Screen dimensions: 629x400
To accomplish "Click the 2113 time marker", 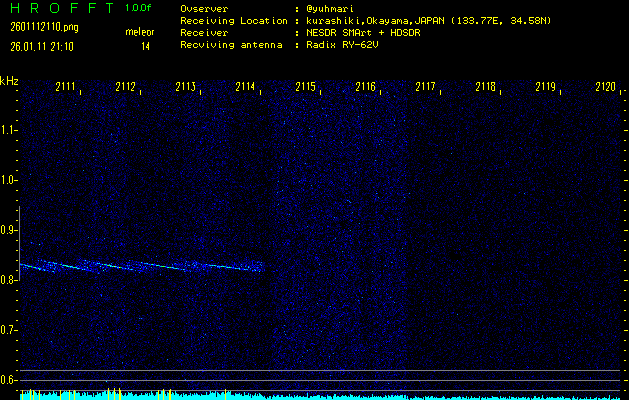I will (x=186, y=86).
